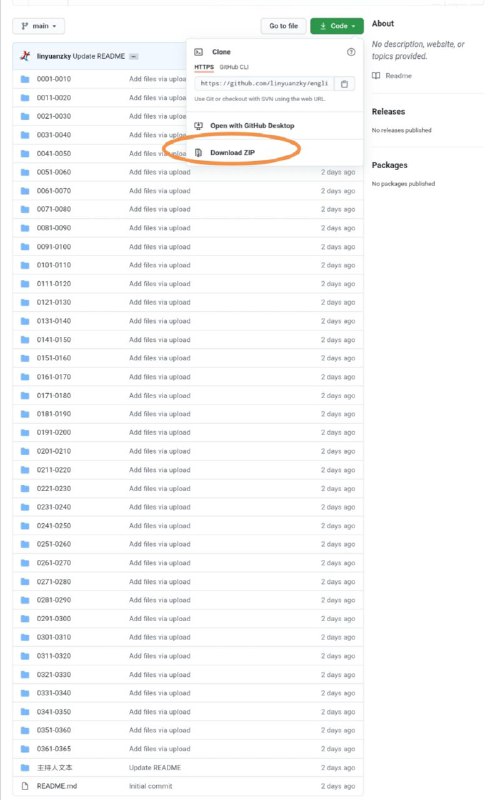This screenshot has height=800, width=495.
Task: Click folder icon of 0191-0200
Action: tap(24, 433)
